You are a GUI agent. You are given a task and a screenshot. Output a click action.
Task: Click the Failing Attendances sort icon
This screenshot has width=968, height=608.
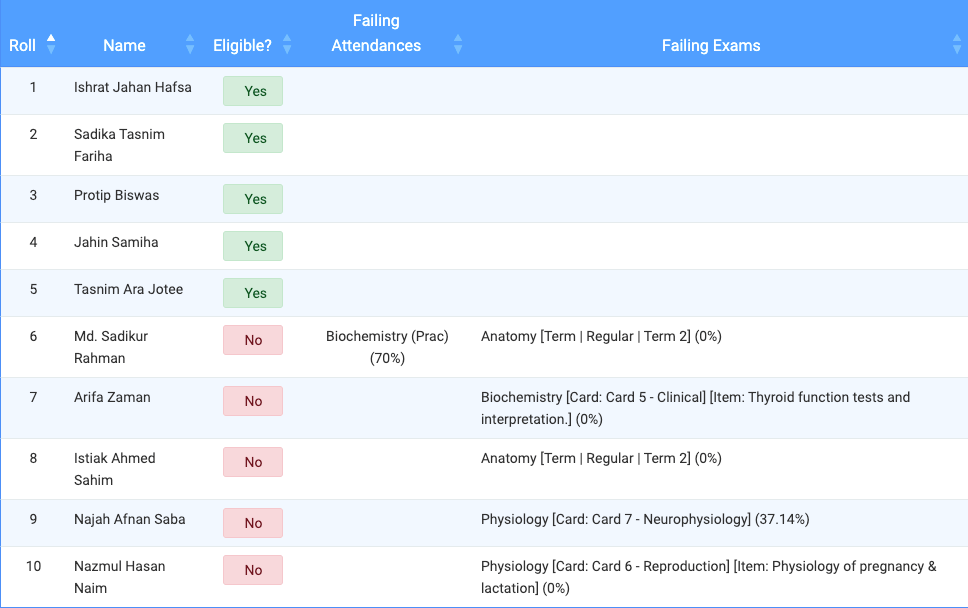point(458,44)
